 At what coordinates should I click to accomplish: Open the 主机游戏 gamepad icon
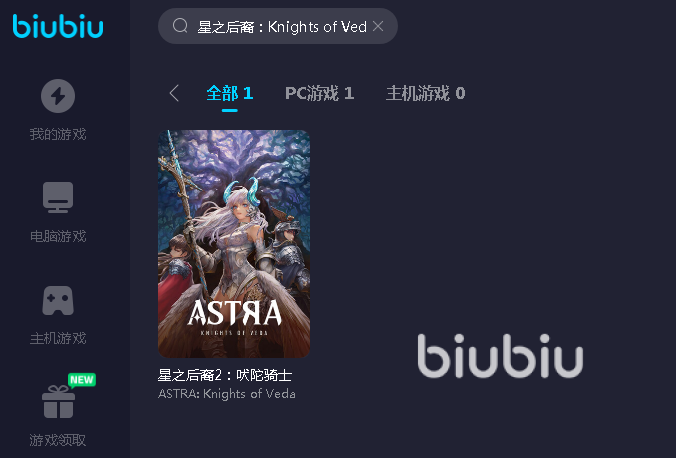(58, 300)
